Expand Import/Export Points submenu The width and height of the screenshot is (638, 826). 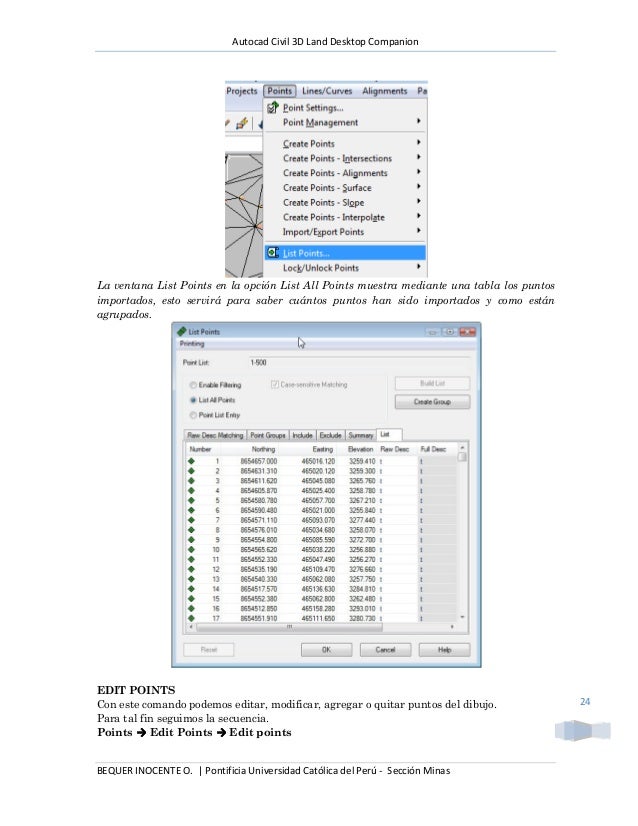click(x=345, y=232)
